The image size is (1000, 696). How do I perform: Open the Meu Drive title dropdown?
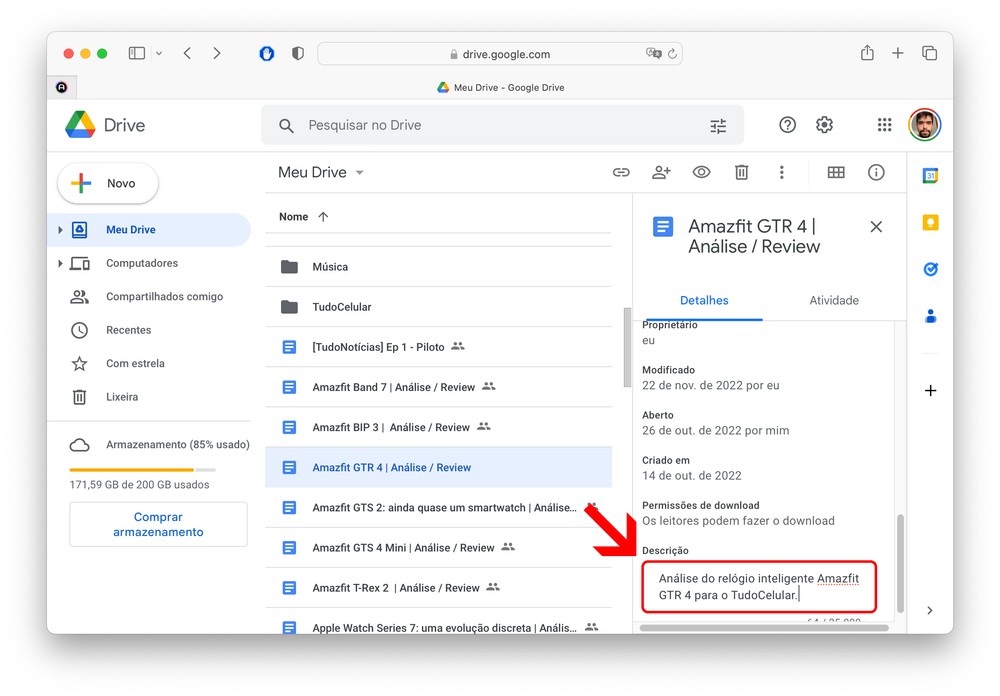tap(321, 172)
